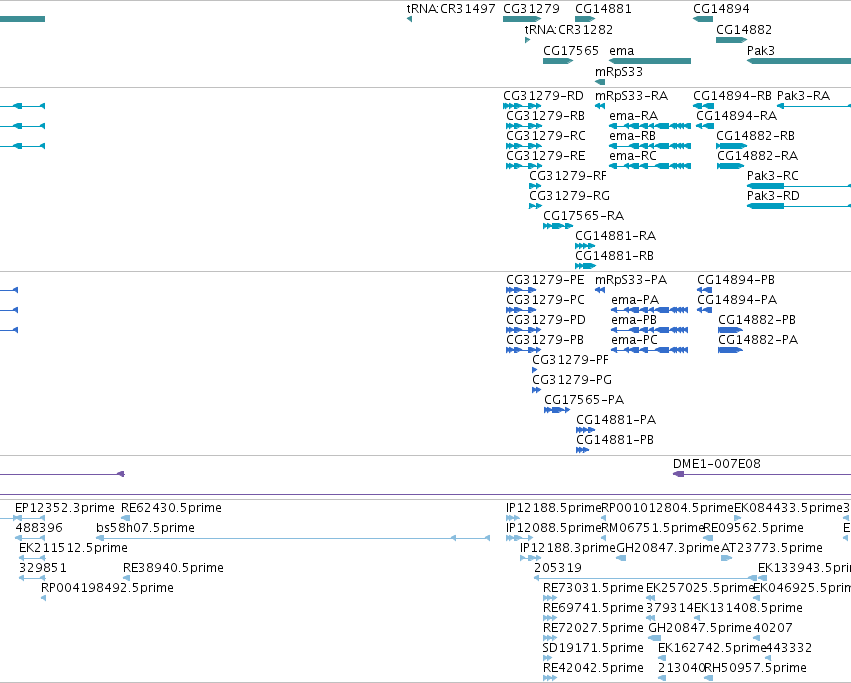Click protein CG14881-PA
This screenshot has height=683, width=851.
tap(586, 431)
